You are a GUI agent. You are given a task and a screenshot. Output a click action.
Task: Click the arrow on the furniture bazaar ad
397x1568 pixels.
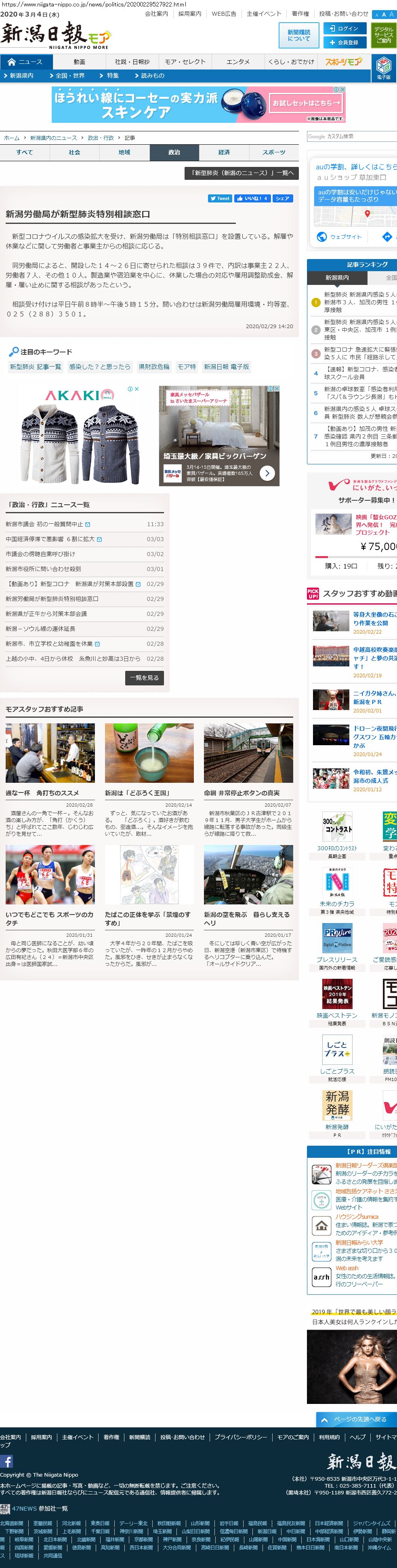[x=267, y=473]
